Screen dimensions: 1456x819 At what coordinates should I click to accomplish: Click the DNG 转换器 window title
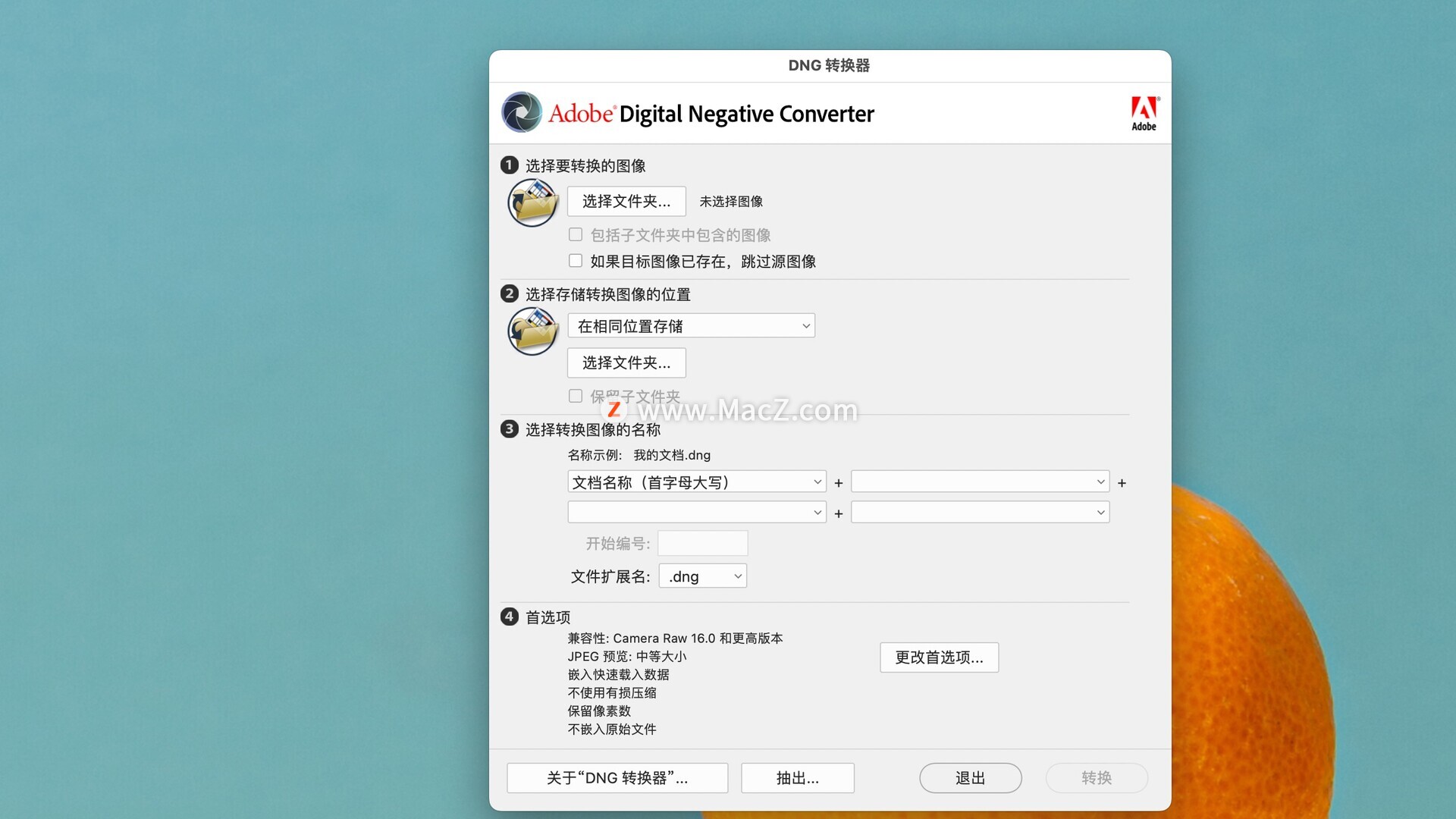tap(829, 66)
